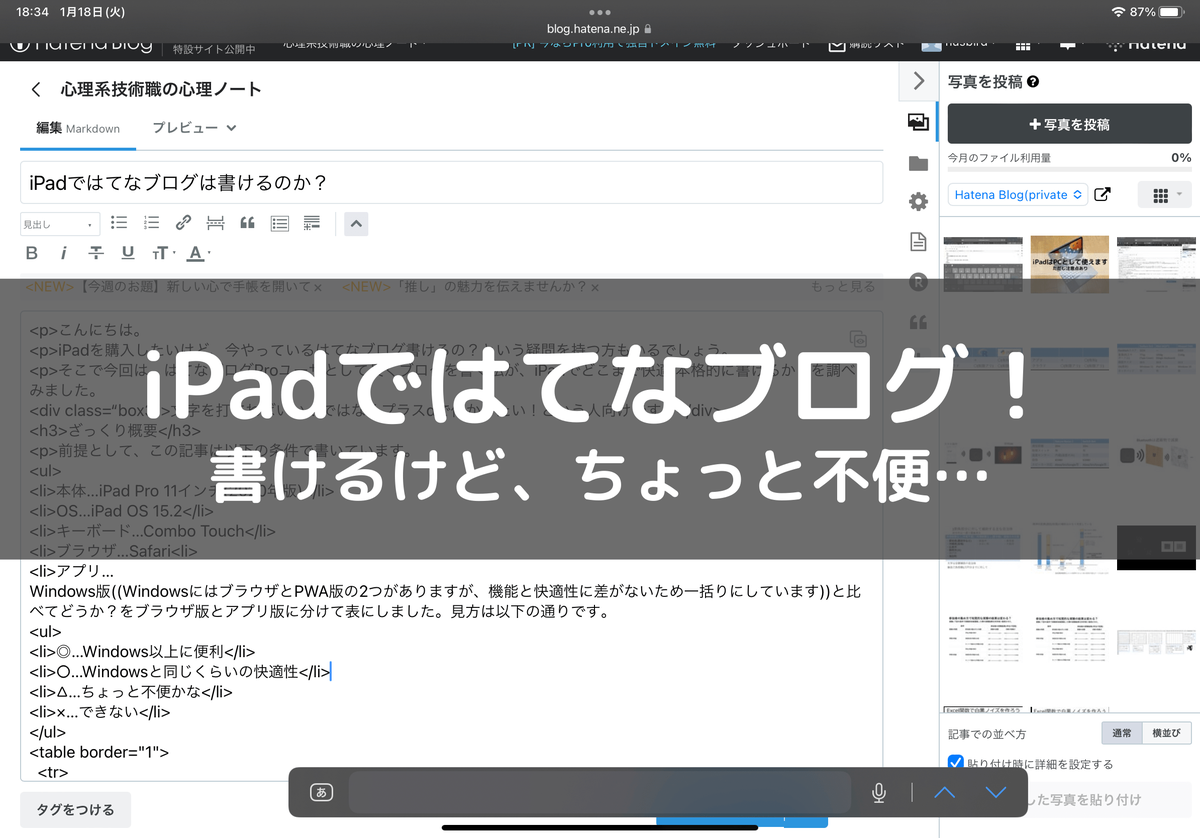Image resolution: width=1200 pixels, height=838 pixels.
Task: Click the 記事での並べ方 label
Action: tap(986, 733)
